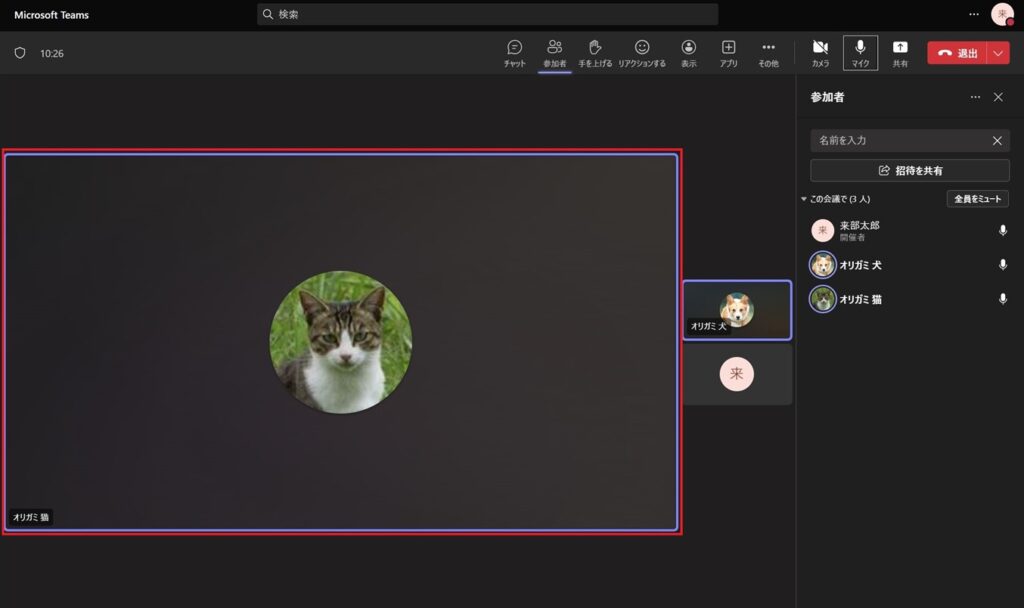Click the participants (参加者) icon
The height and width of the screenshot is (608, 1024).
(x=554, y=52)
